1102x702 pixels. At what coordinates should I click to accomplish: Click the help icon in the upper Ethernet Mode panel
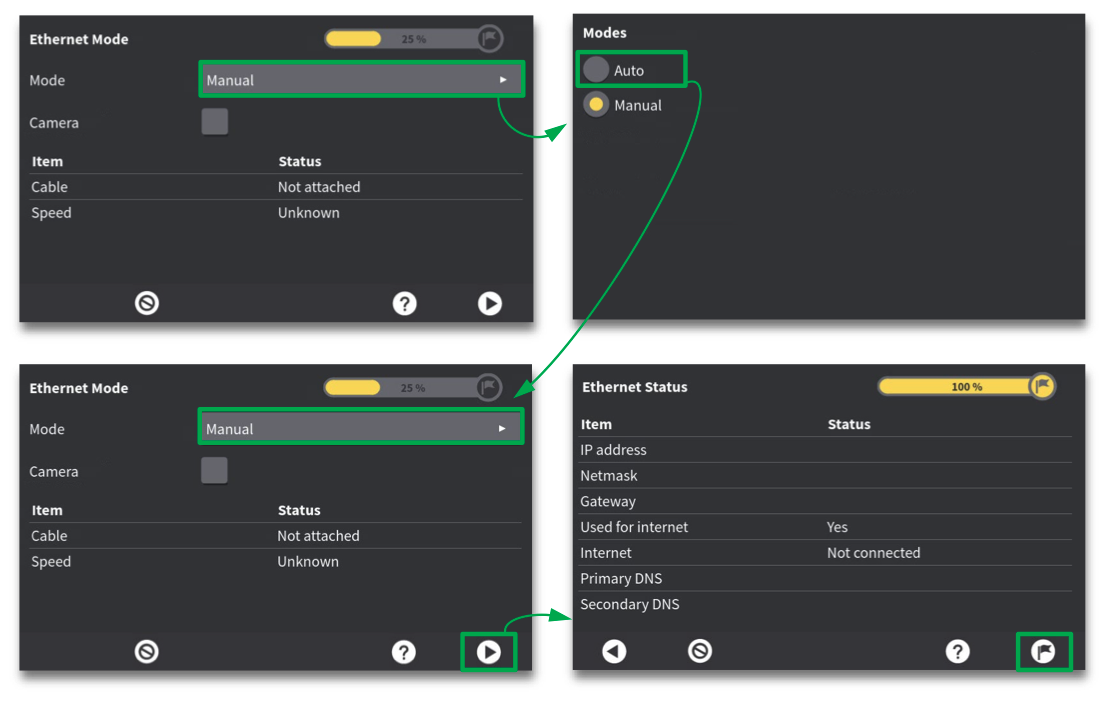tap(404, 303)
